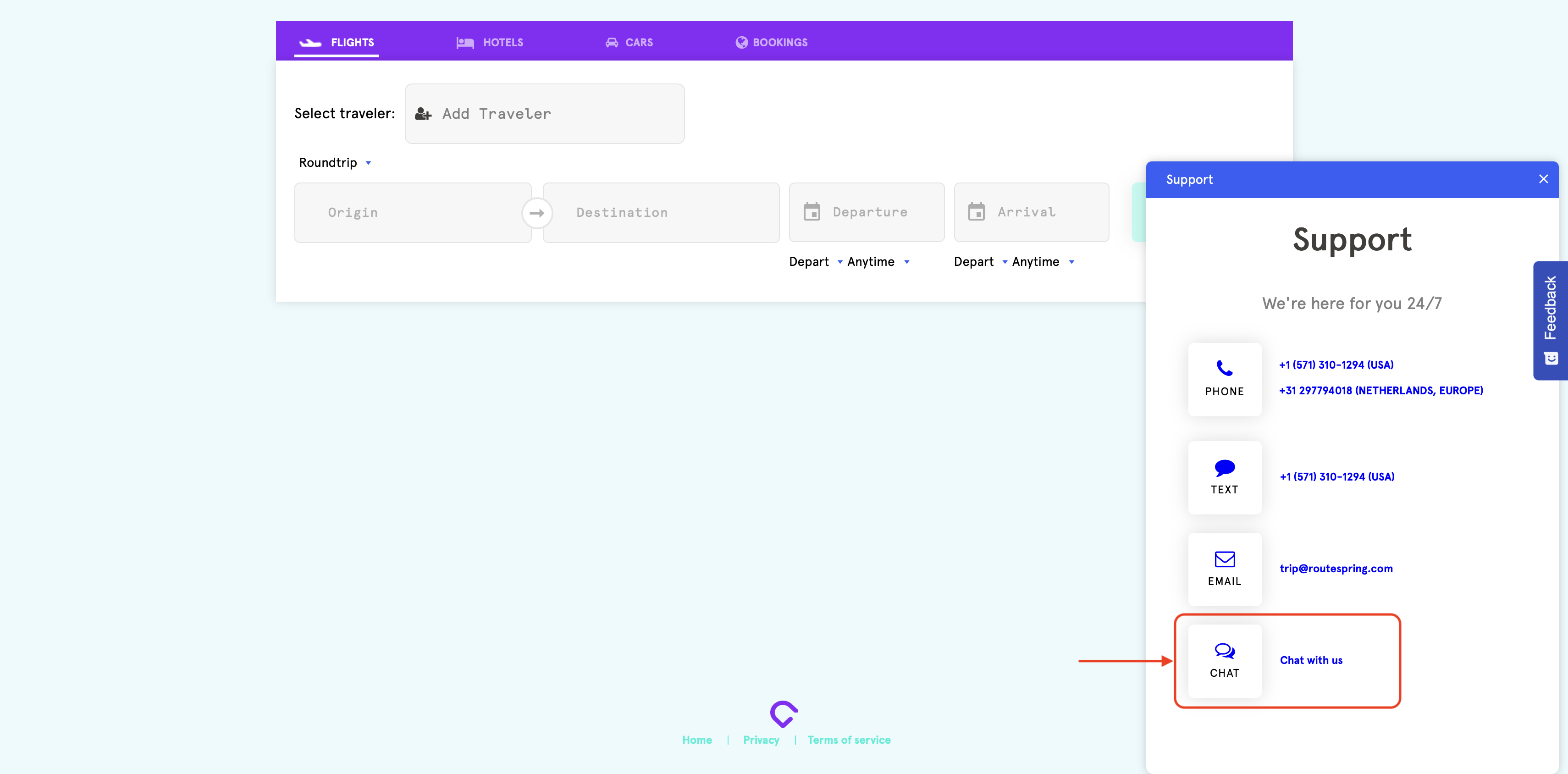Open the Hotels tab

pos(489,42)
